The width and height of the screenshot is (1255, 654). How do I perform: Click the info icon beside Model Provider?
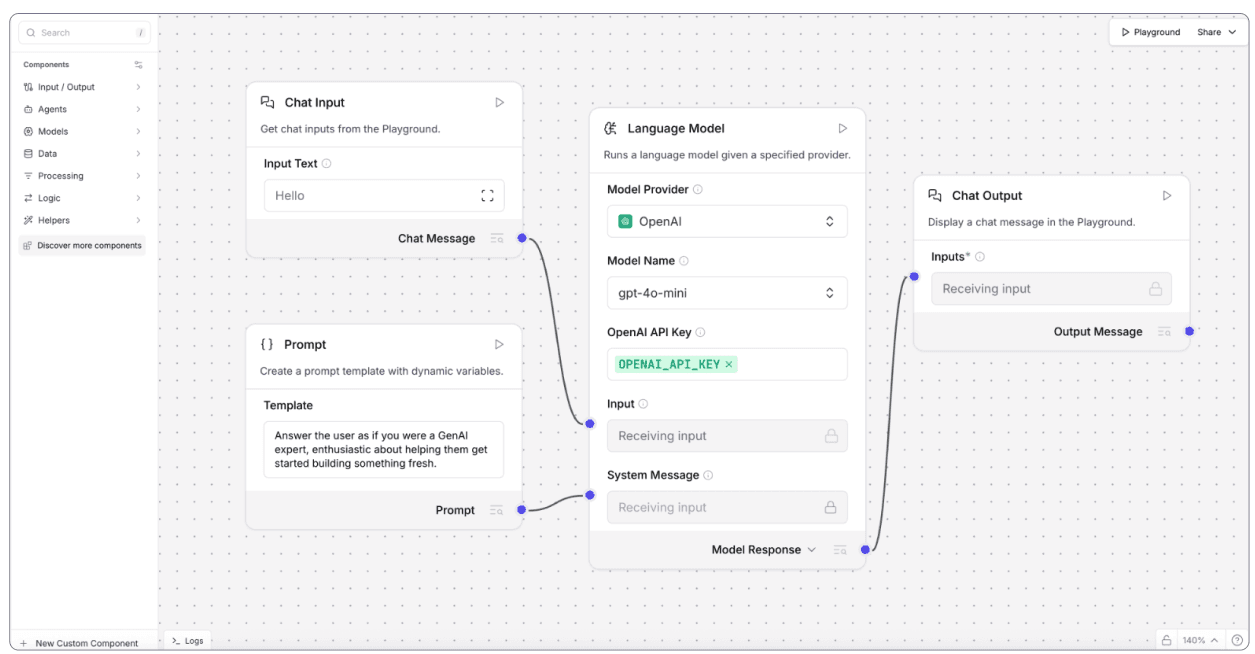698,190
